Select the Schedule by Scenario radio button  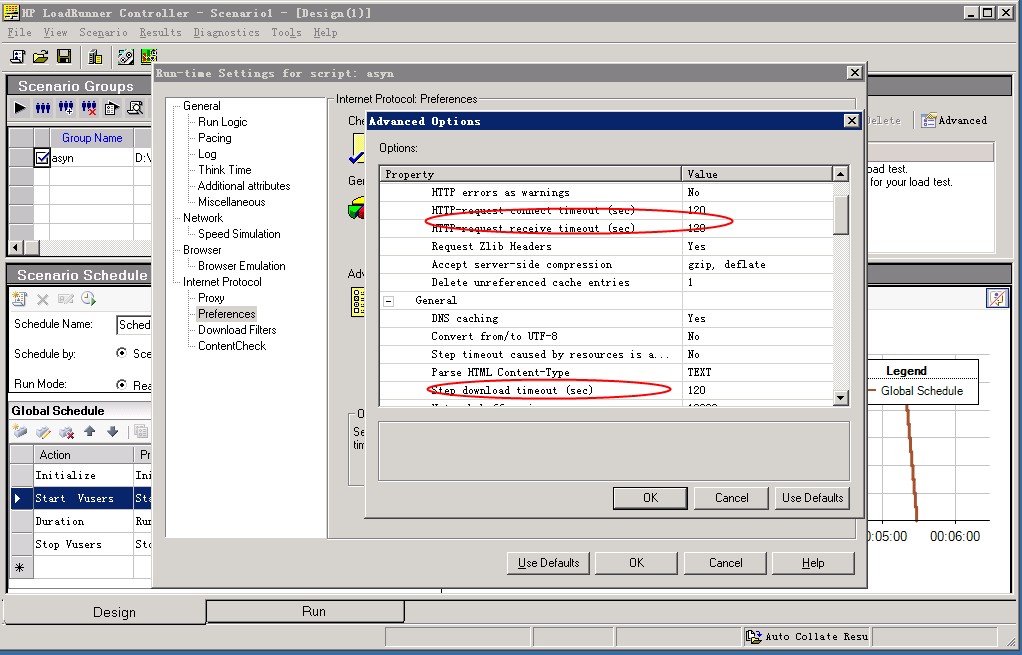(x=121, y=353)
